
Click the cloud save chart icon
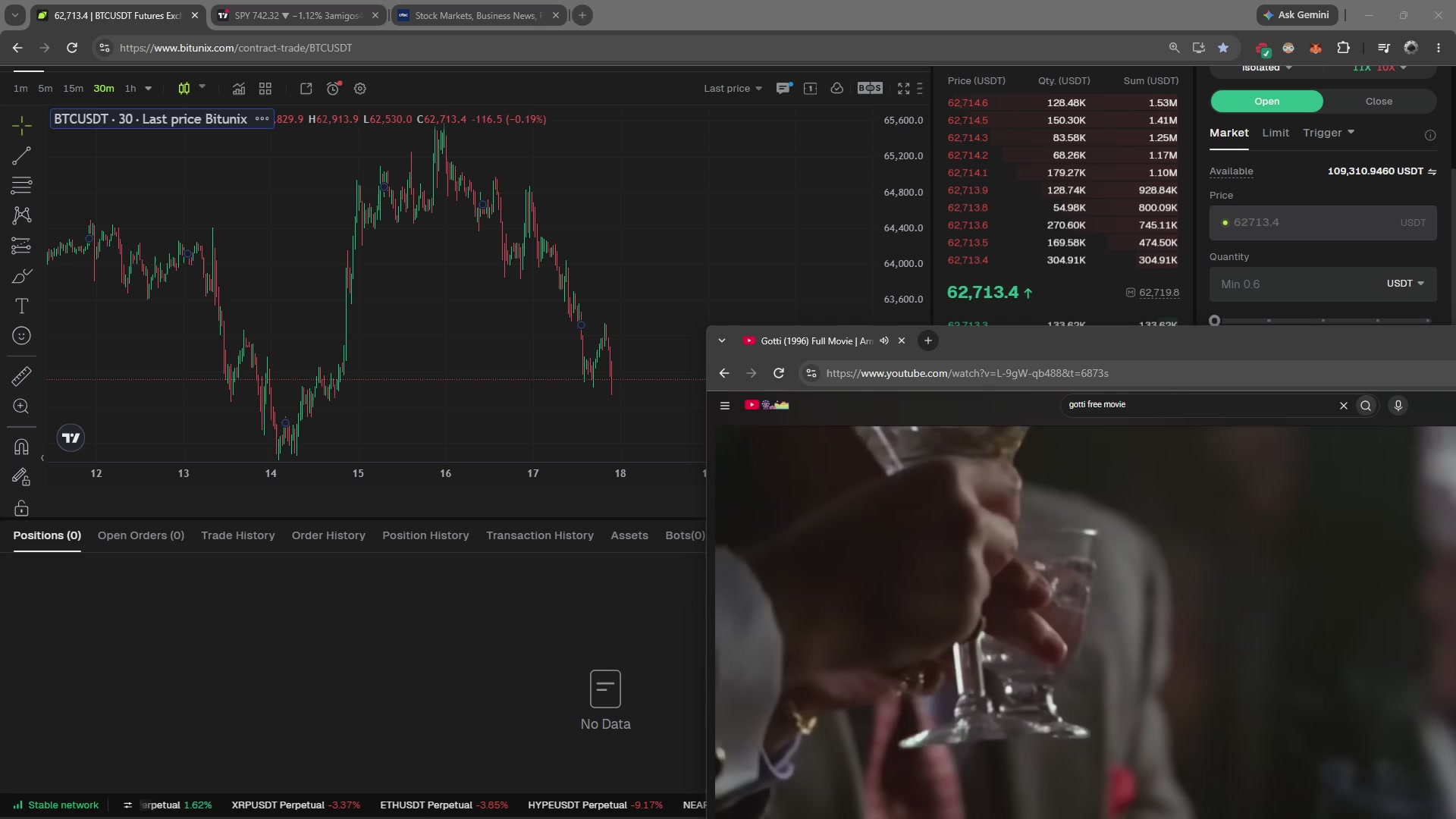[x=837, y=89]
